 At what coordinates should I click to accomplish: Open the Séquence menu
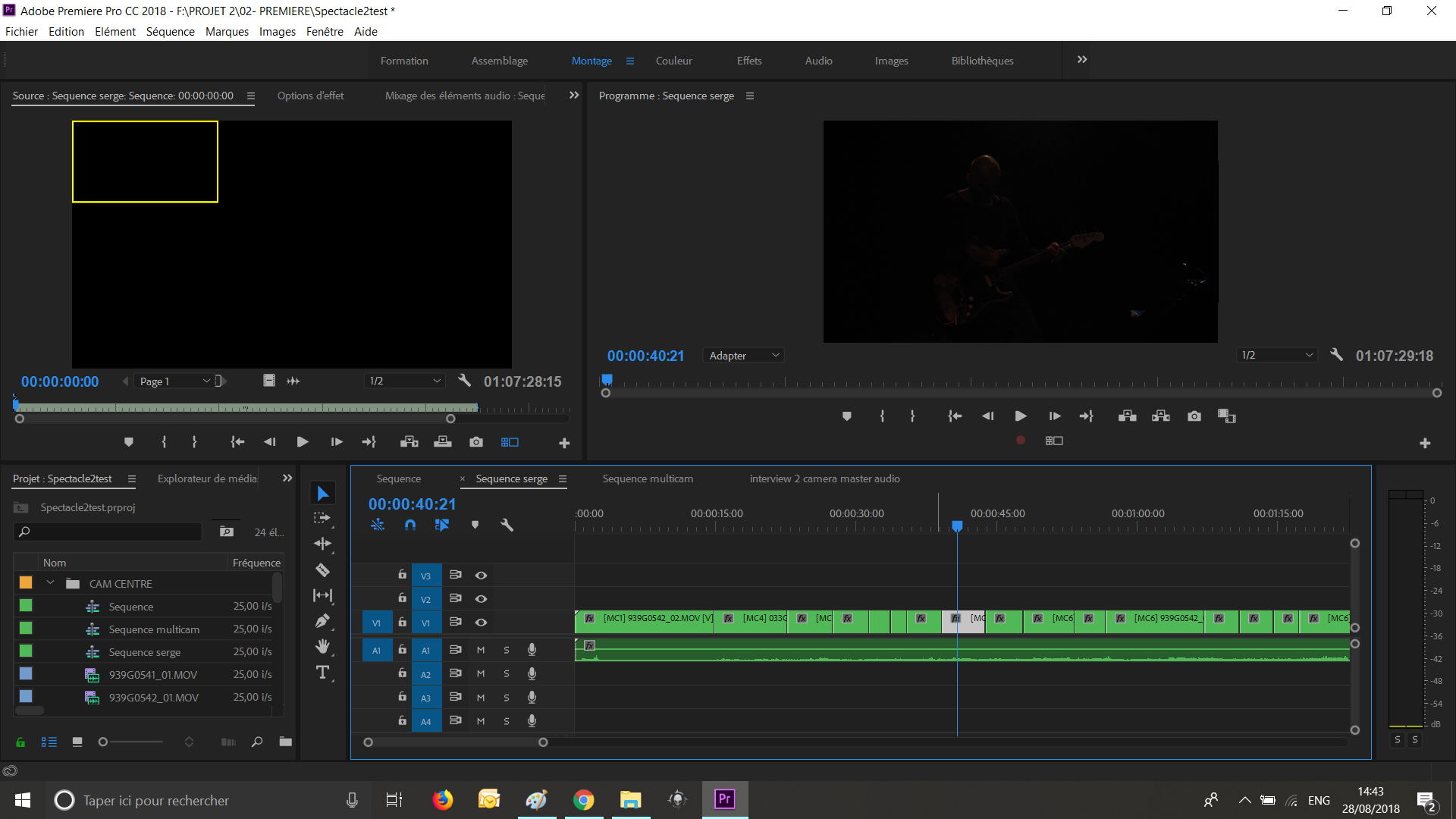(x=170, y=31)
